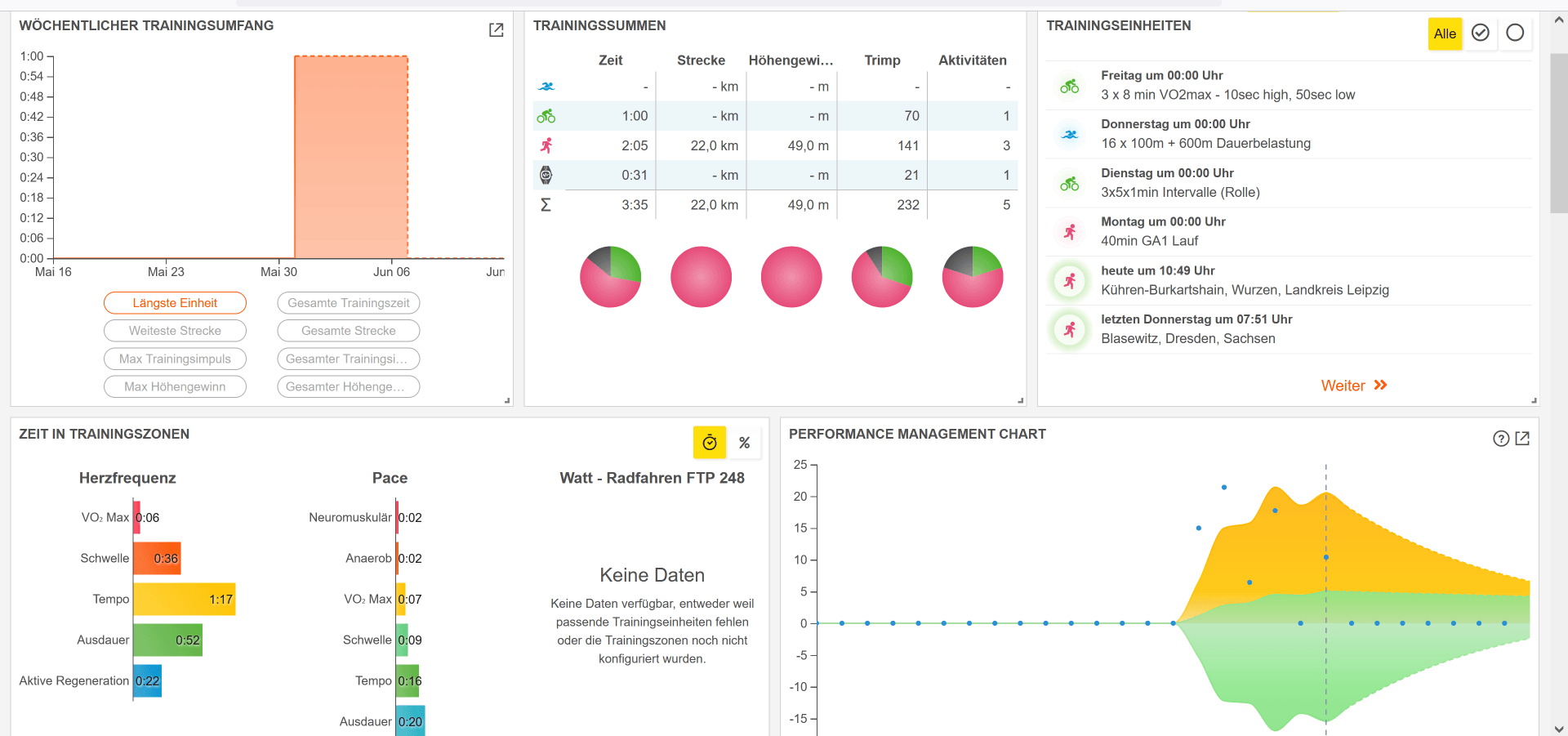Click the running icon in Trainingssummen table
1568x736 pixels.
coord(546,145)
